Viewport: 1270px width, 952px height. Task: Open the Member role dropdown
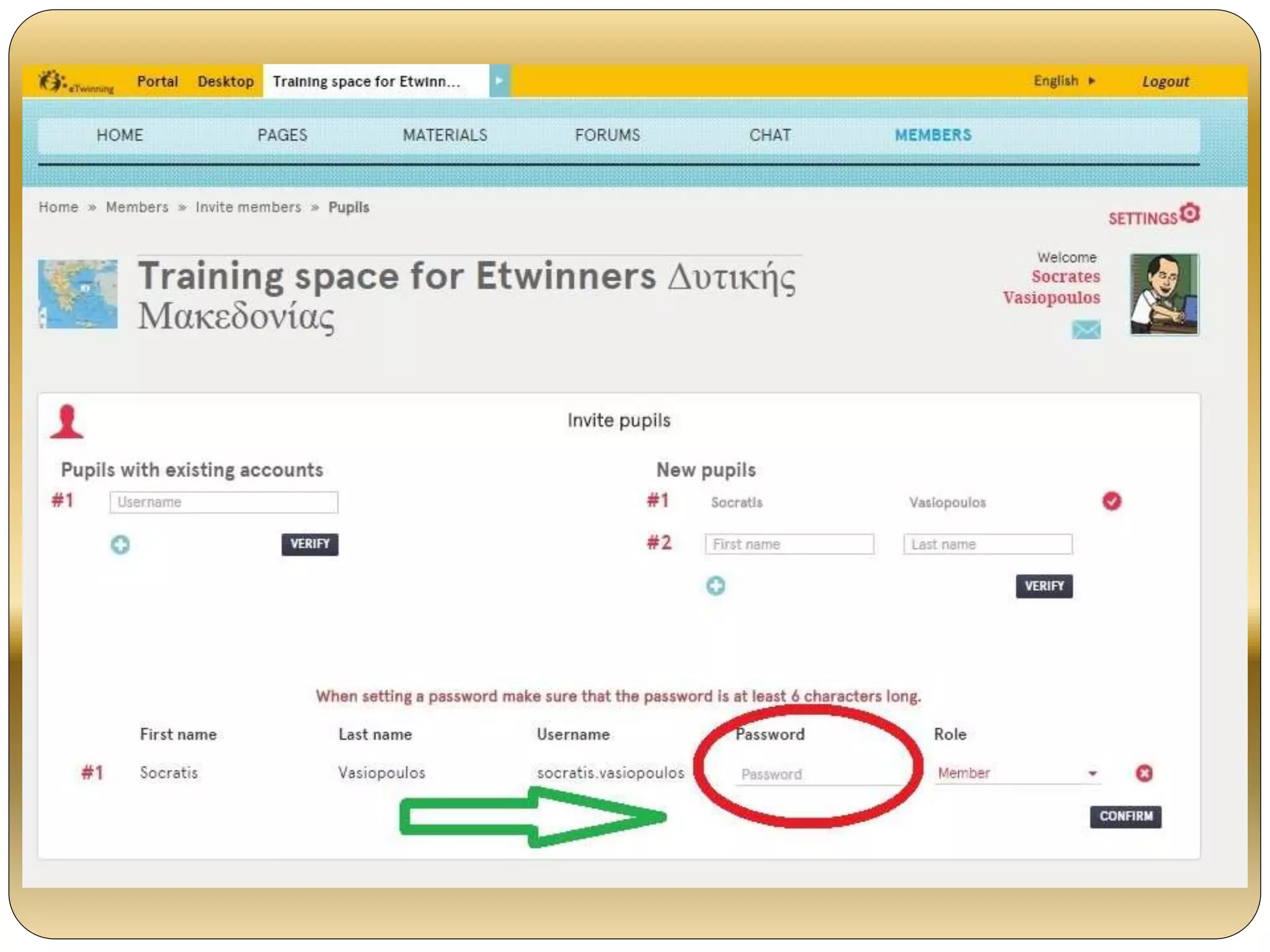coord(1017,773)
